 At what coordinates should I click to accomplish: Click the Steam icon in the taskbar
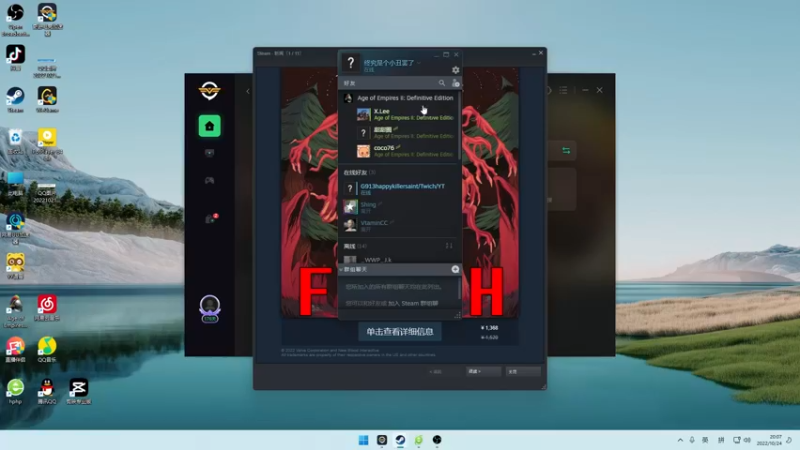point(401,440)
